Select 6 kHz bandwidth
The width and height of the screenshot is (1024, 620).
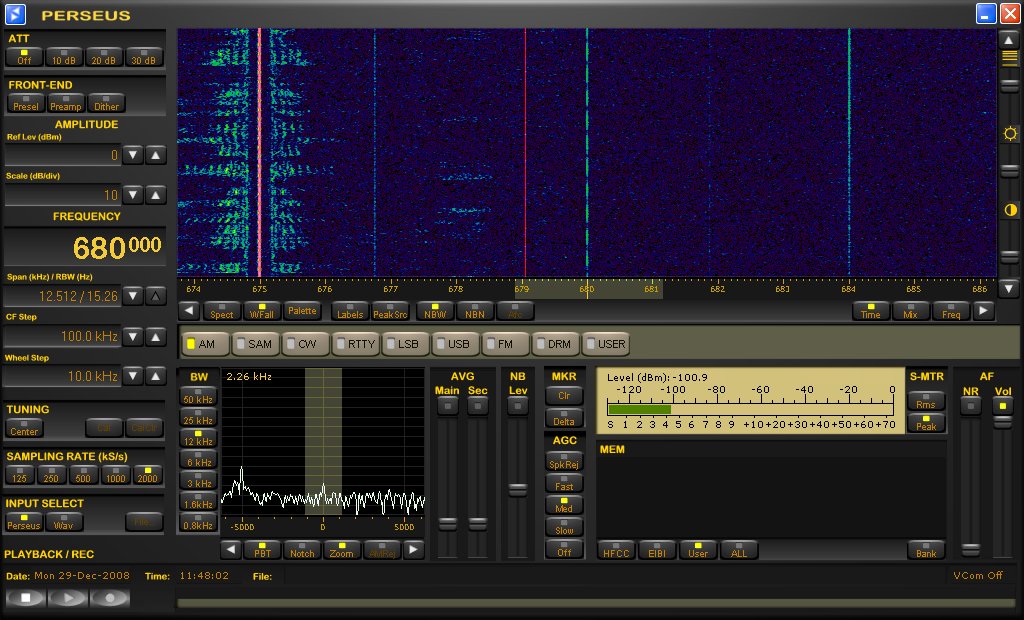tap(198, 459)
